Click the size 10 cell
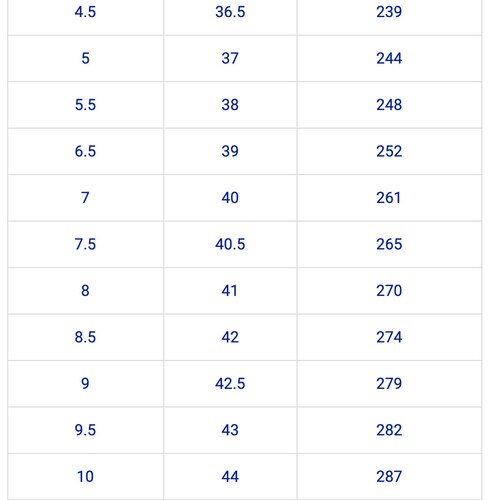Image resolution: width=500 pixels, height=500 pixels. [x=85, y=477]
